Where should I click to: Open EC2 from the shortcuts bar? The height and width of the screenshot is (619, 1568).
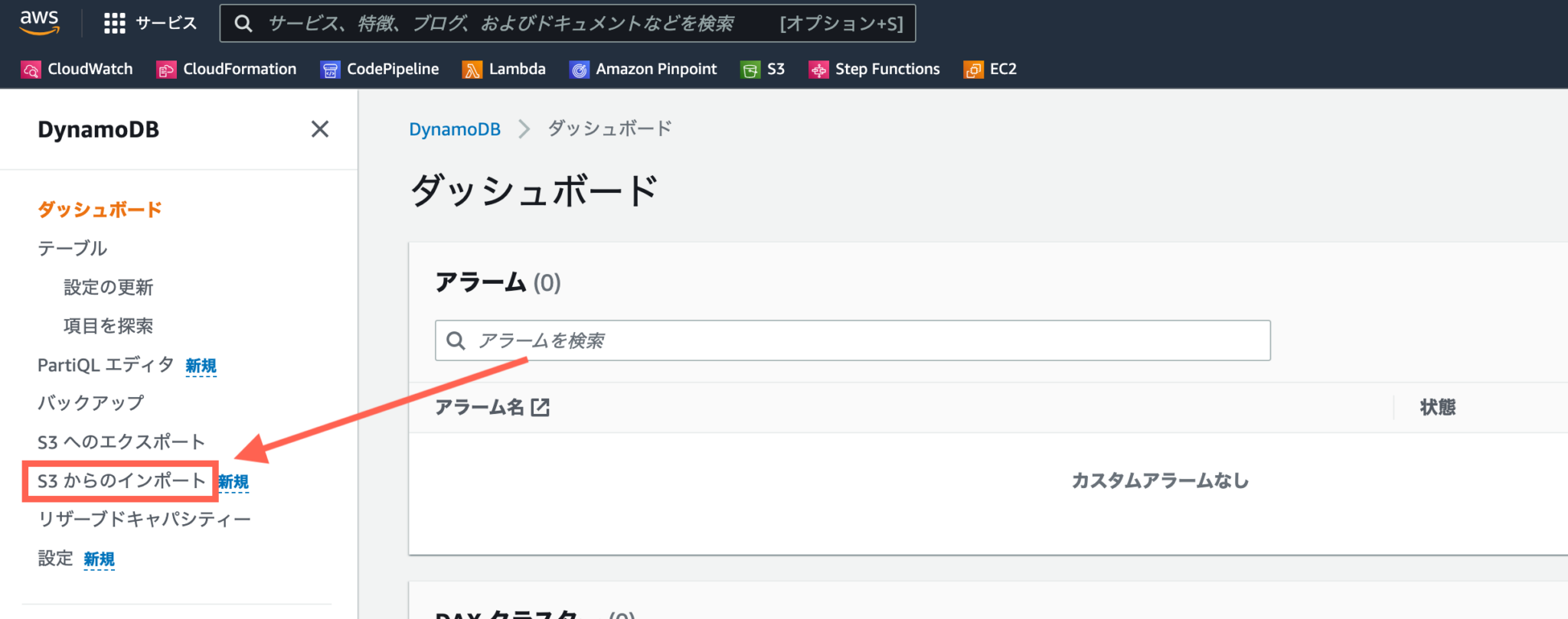pyautogui.click(x=989, y=69)
